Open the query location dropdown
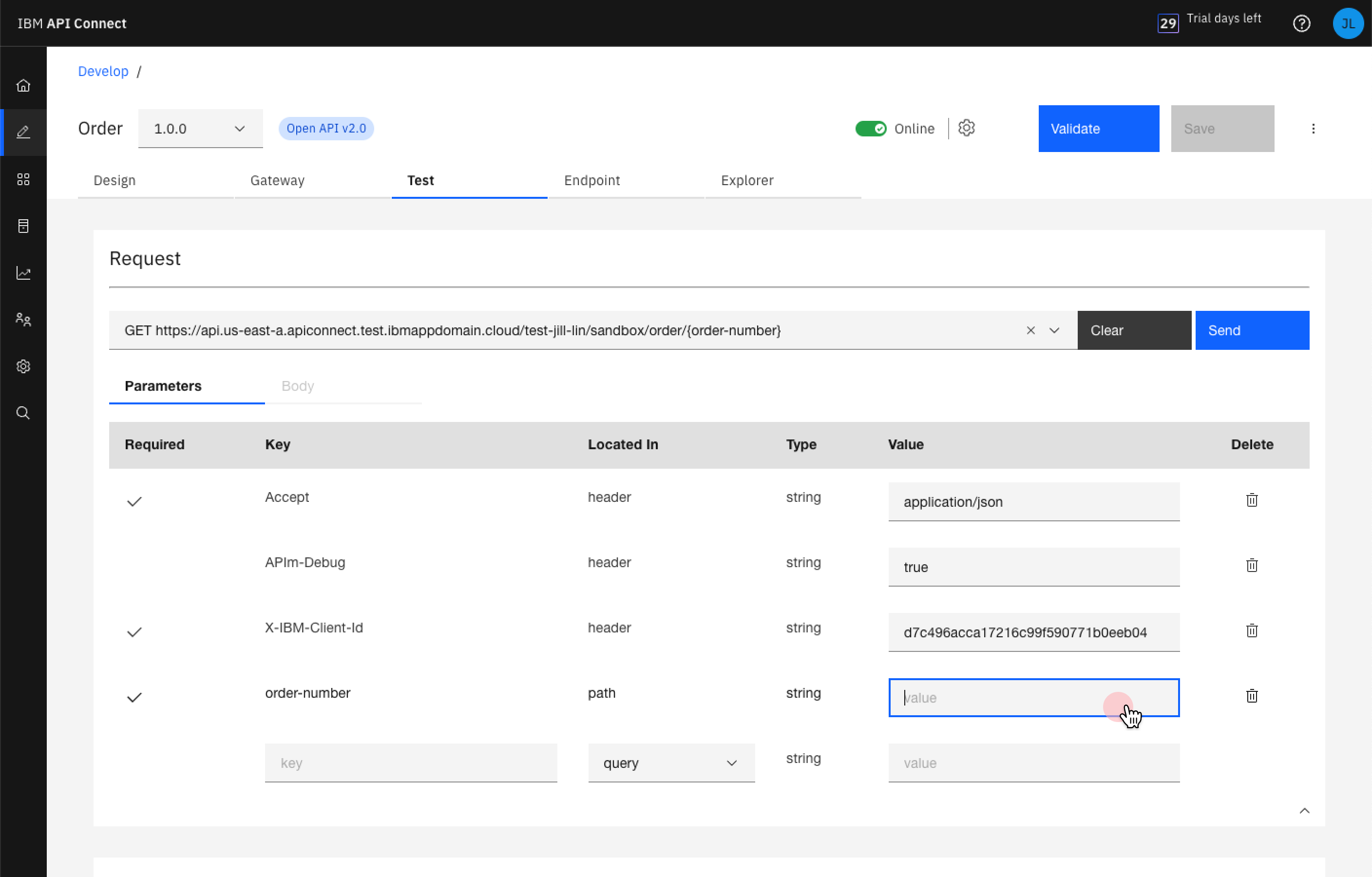This screenshot has height=877, width=1372. 670,763
